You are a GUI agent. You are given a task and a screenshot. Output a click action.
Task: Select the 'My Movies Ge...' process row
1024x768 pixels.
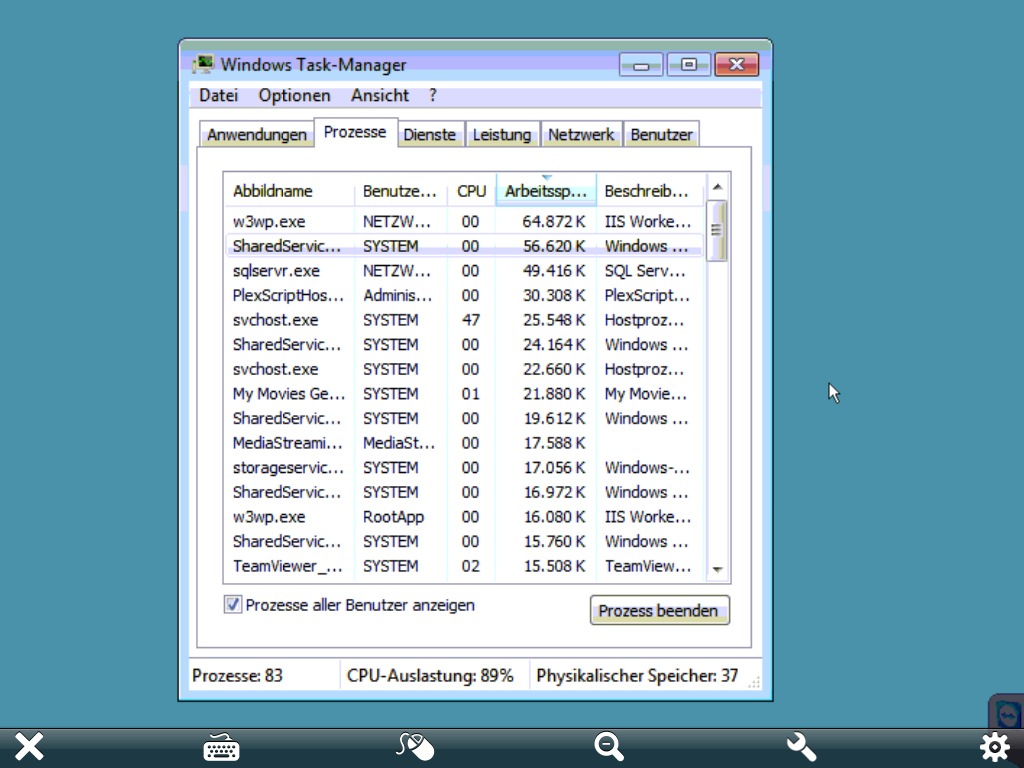point(464,394)
